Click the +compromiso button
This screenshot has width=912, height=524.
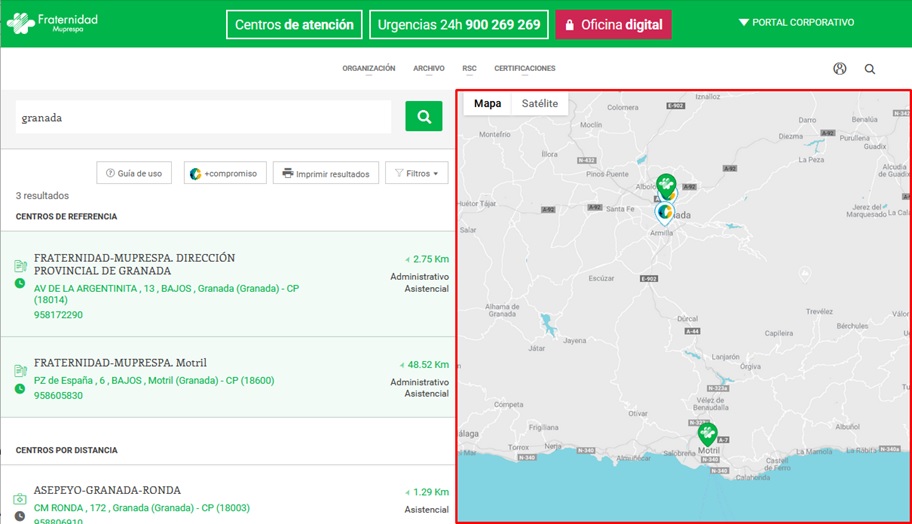225,173
